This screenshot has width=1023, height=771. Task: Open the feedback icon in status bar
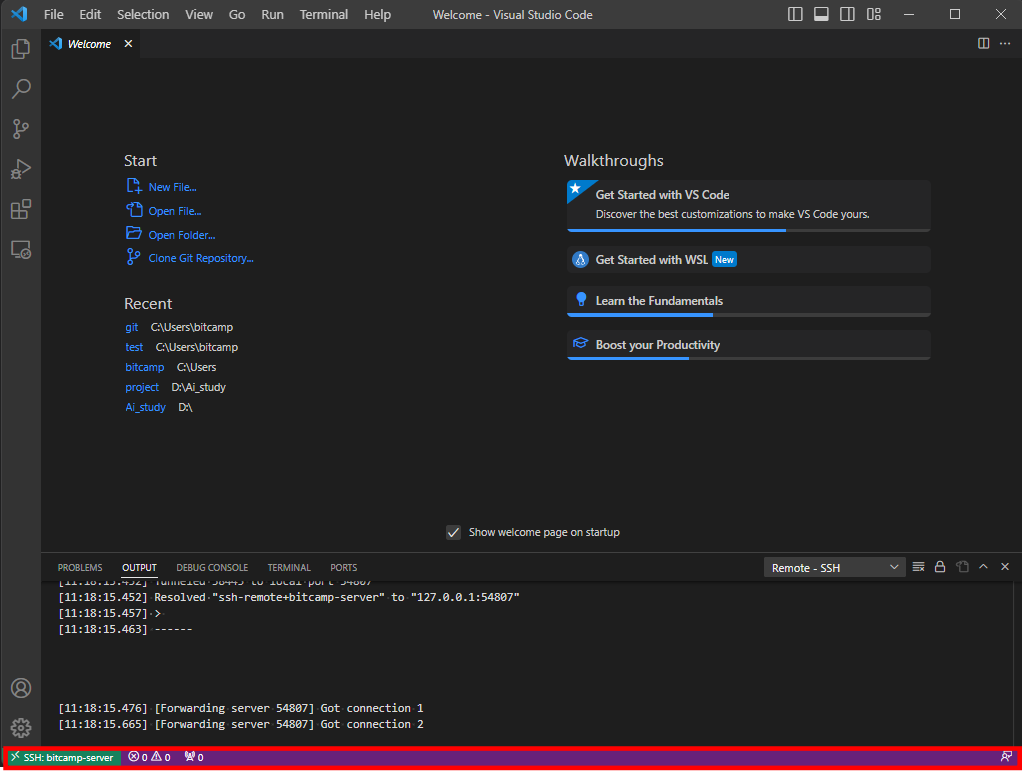(1005, 757)
